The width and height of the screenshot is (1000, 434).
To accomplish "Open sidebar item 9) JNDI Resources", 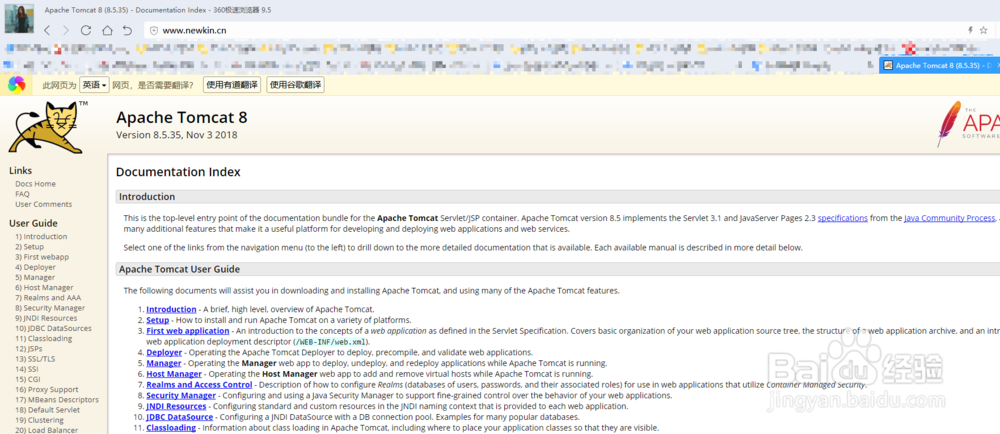I will tap(46, 318).
